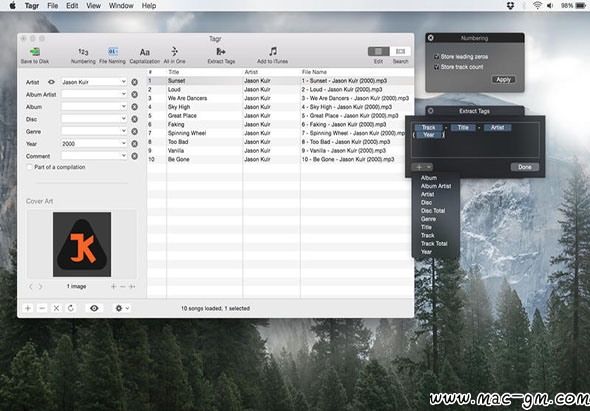Expand the Year dropdown
The image size is (590, 411).
pos(123,143)
